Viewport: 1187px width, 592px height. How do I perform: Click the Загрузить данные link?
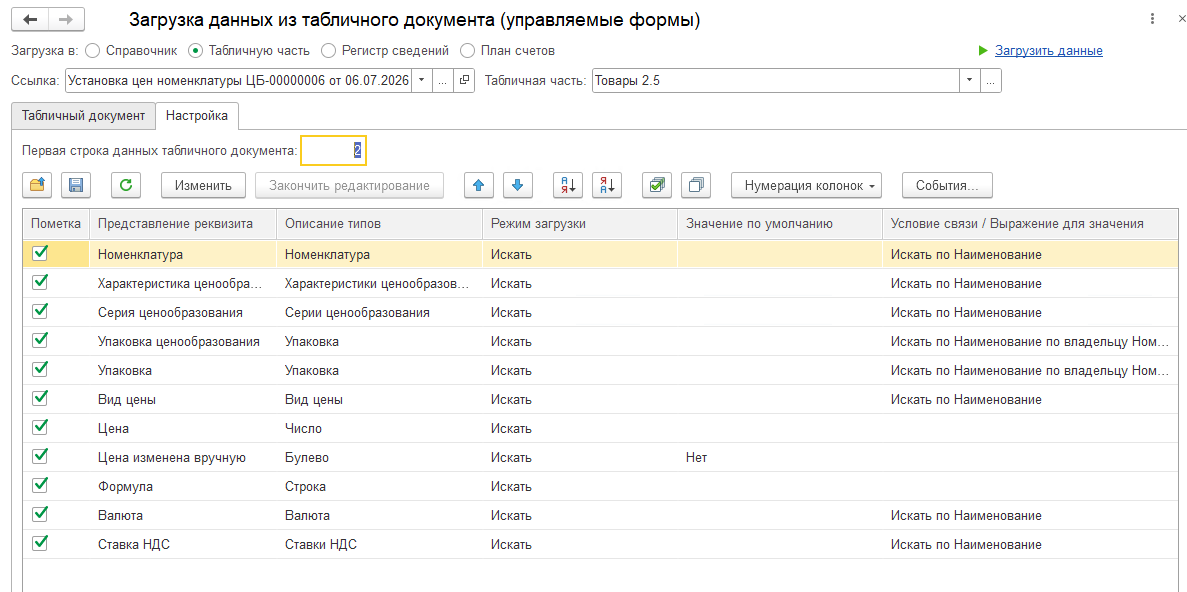1048,51
